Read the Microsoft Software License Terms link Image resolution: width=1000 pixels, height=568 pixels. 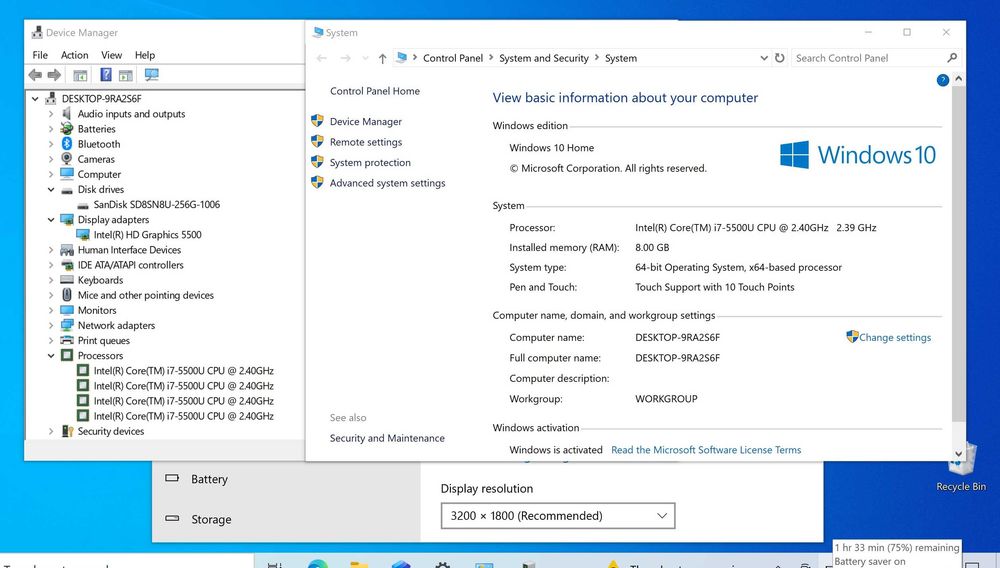[706, 449]
